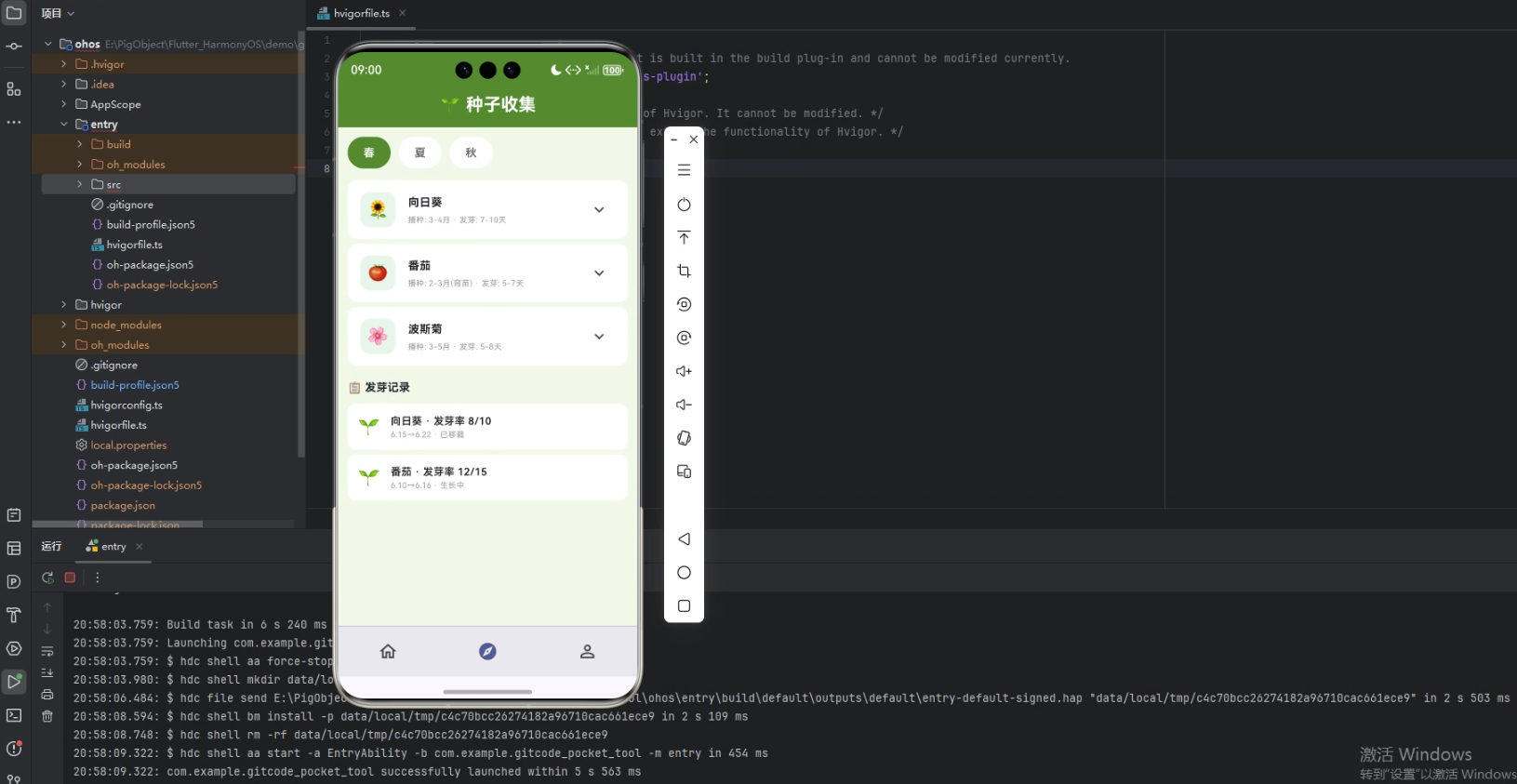Image resolution: width=1517 pixels, height=784 pixels.
Task: Select the 秋 season filter chip
Action: pyautogui.click(x=472, y=153)
